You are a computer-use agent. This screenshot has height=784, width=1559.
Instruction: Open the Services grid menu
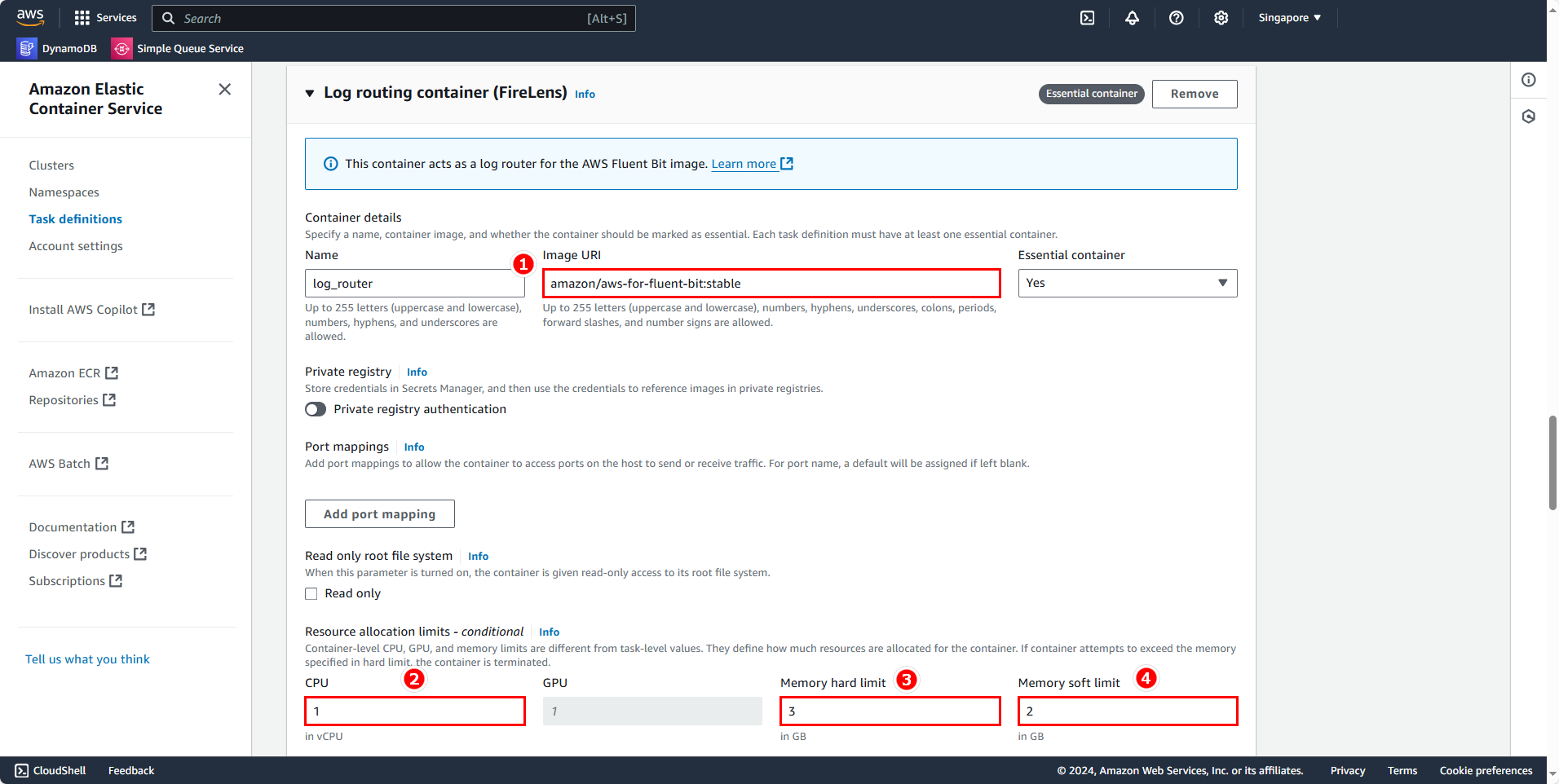pos(105,18)
